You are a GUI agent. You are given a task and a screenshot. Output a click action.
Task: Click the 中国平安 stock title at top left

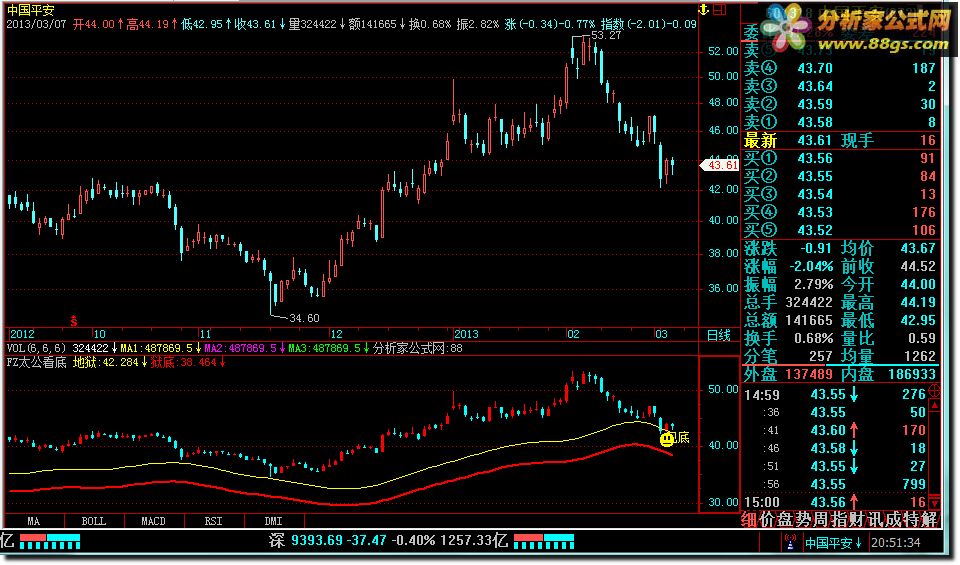31,10
